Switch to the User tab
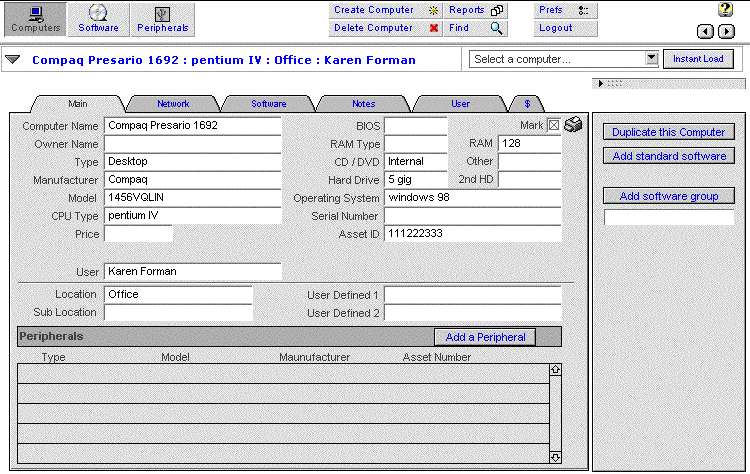This screenshot has width=750, height=474. [460, 104]
